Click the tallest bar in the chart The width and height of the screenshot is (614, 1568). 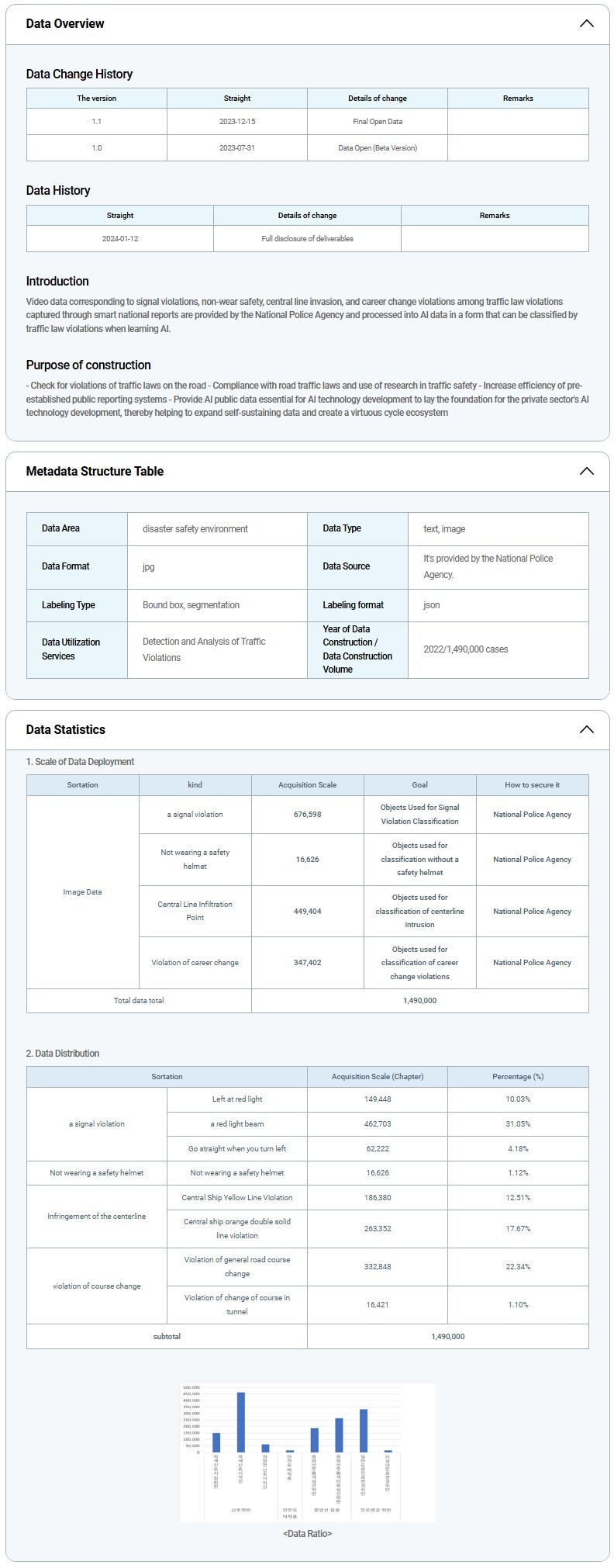(240, 1421)
